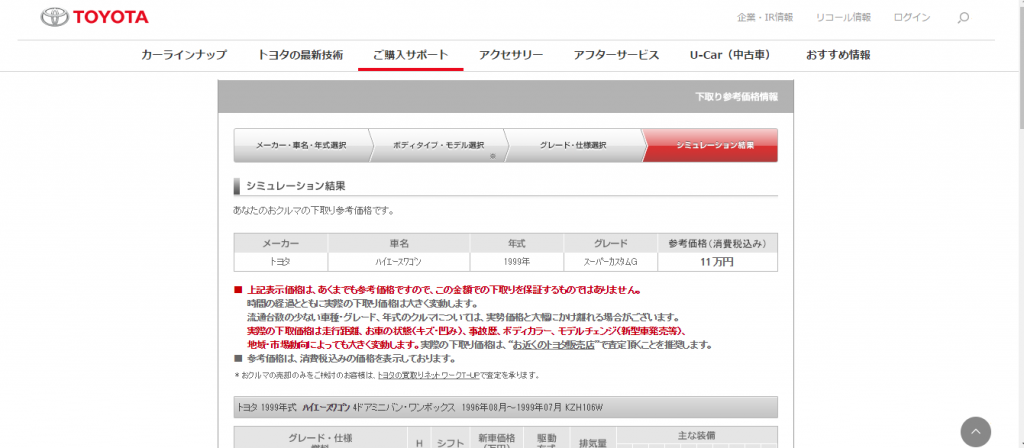This screenshot has height=448, width=1024.
Task: Click the KZH106W model description bar
Action: point(505,407)
